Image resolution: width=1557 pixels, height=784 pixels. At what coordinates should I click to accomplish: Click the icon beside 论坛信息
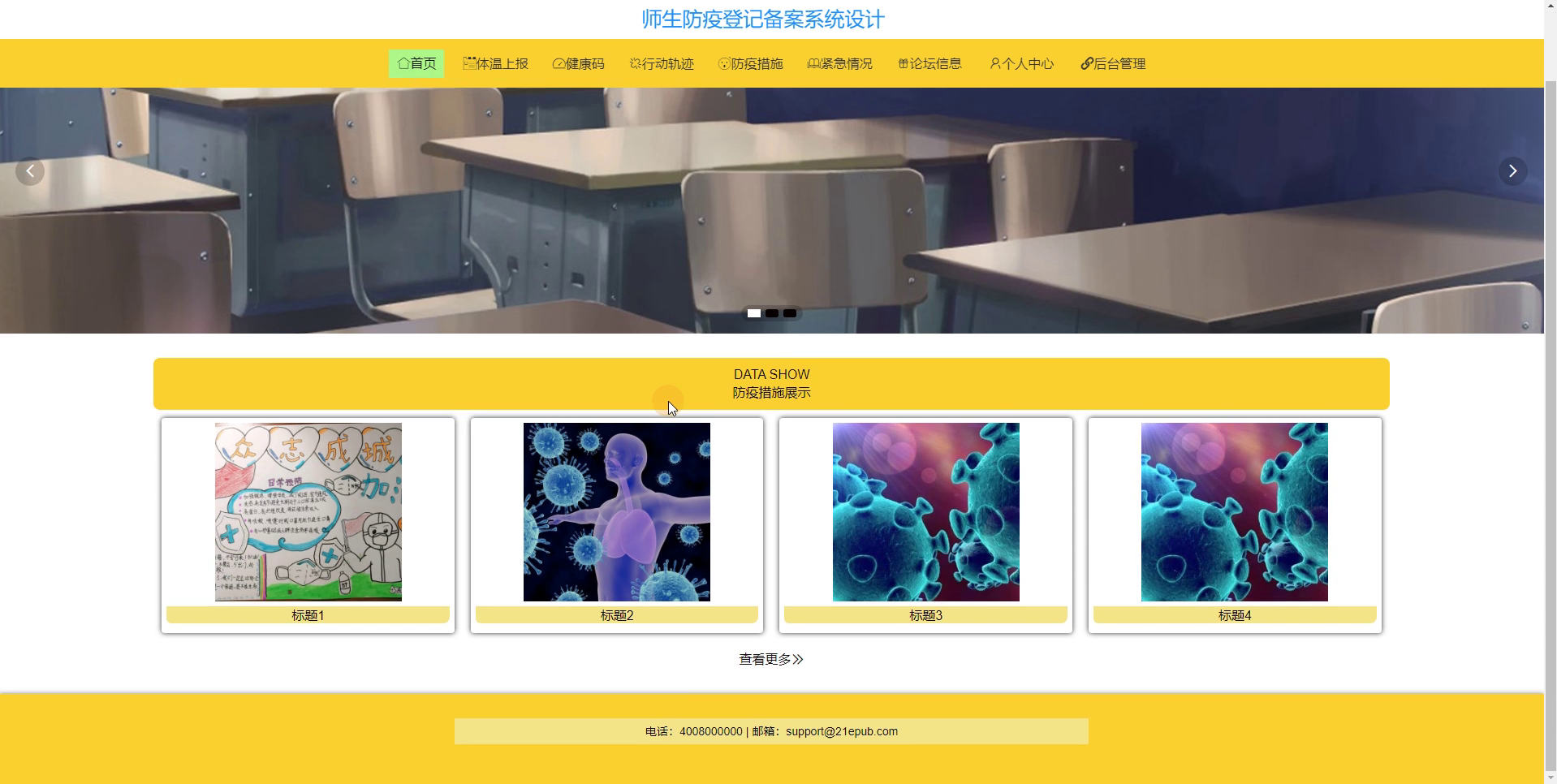point(903,63)
